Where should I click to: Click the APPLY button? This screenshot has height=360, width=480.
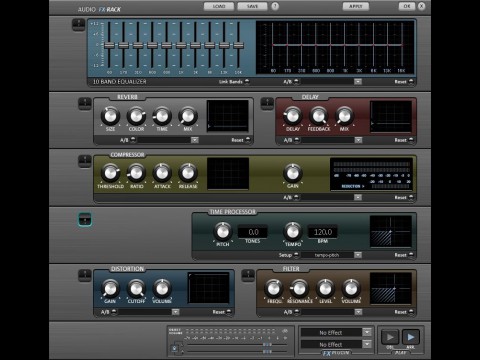(x=356, y=6)
